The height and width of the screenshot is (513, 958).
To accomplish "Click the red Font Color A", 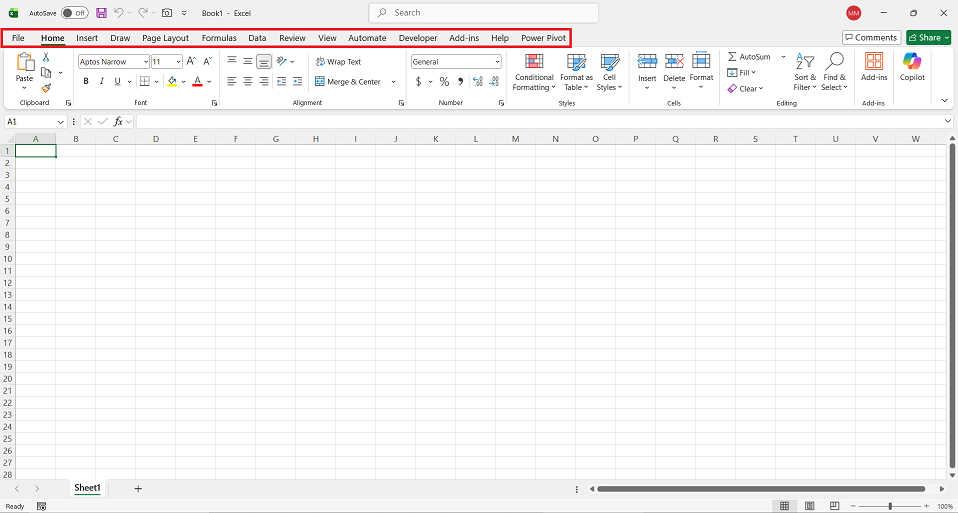I will click(197, 81).
